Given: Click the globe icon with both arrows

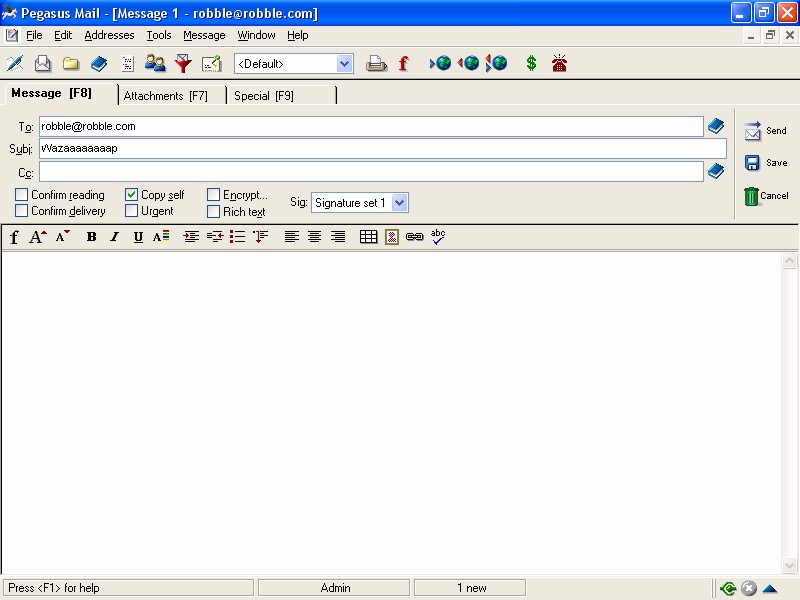Looking at the screenshot, I should tap(496, 63).
